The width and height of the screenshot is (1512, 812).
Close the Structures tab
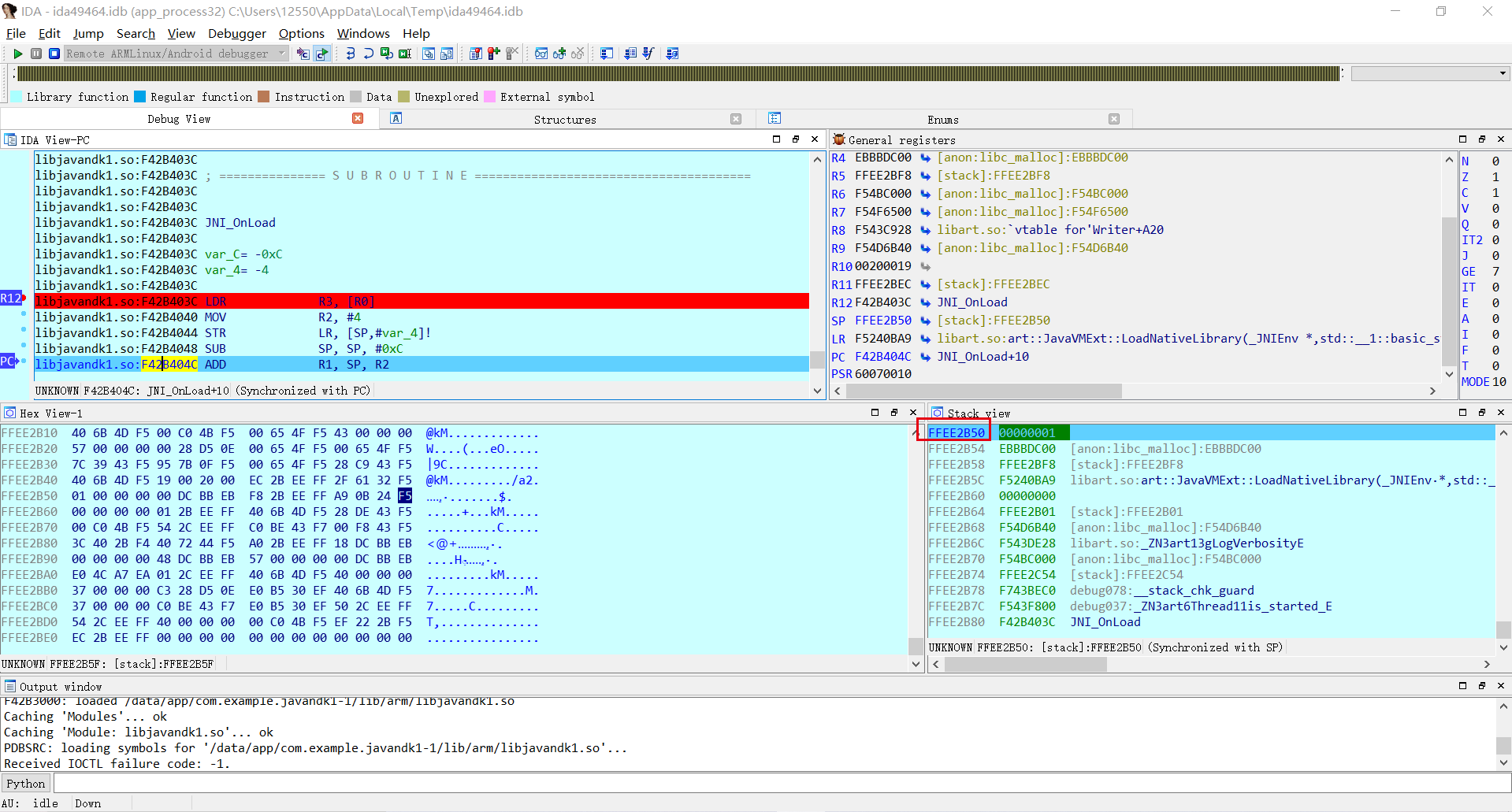click(736, 119)
